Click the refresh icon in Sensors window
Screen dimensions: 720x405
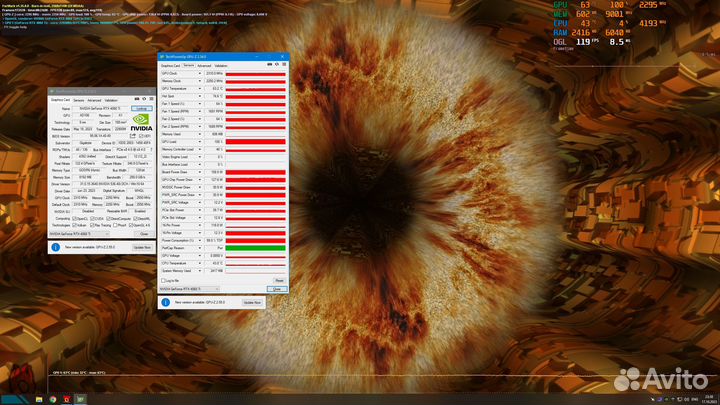[x=276, y=66]
